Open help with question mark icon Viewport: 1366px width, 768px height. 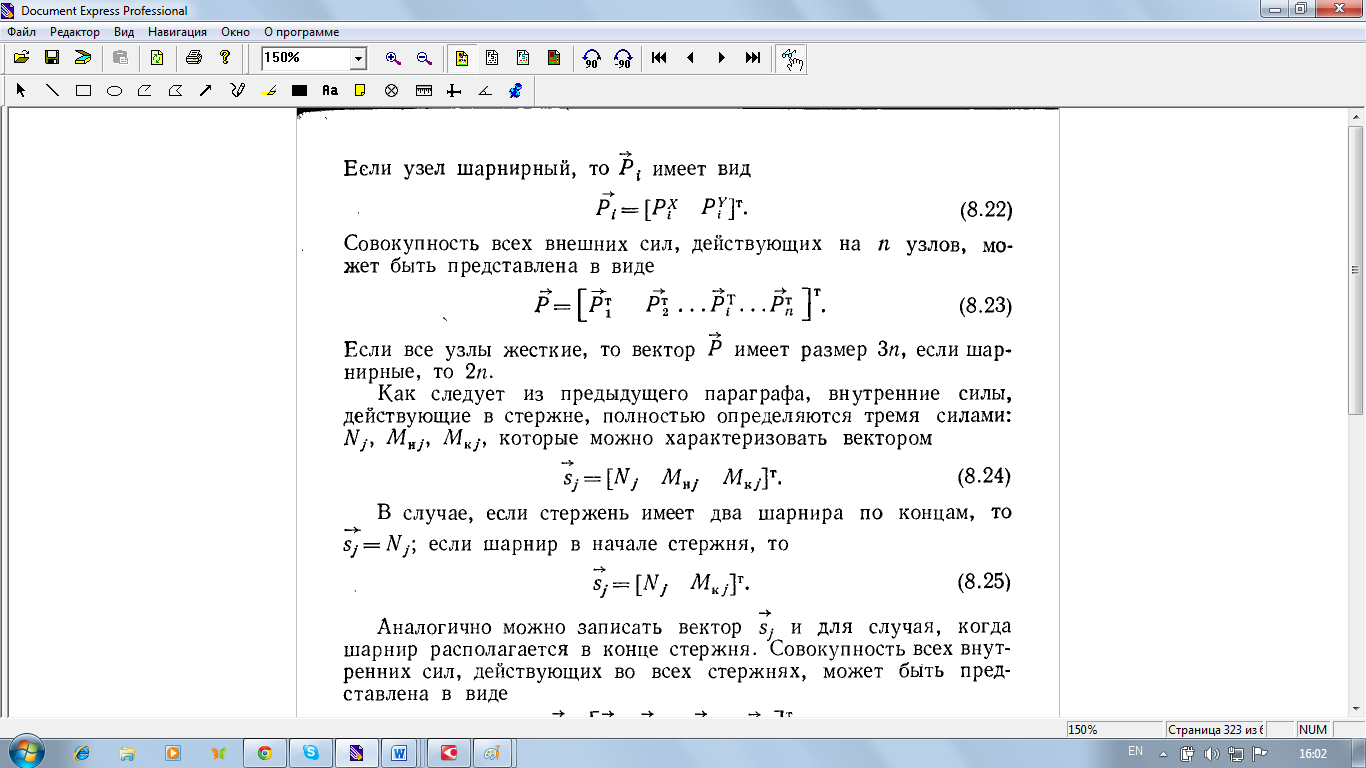tap(225, 58)
